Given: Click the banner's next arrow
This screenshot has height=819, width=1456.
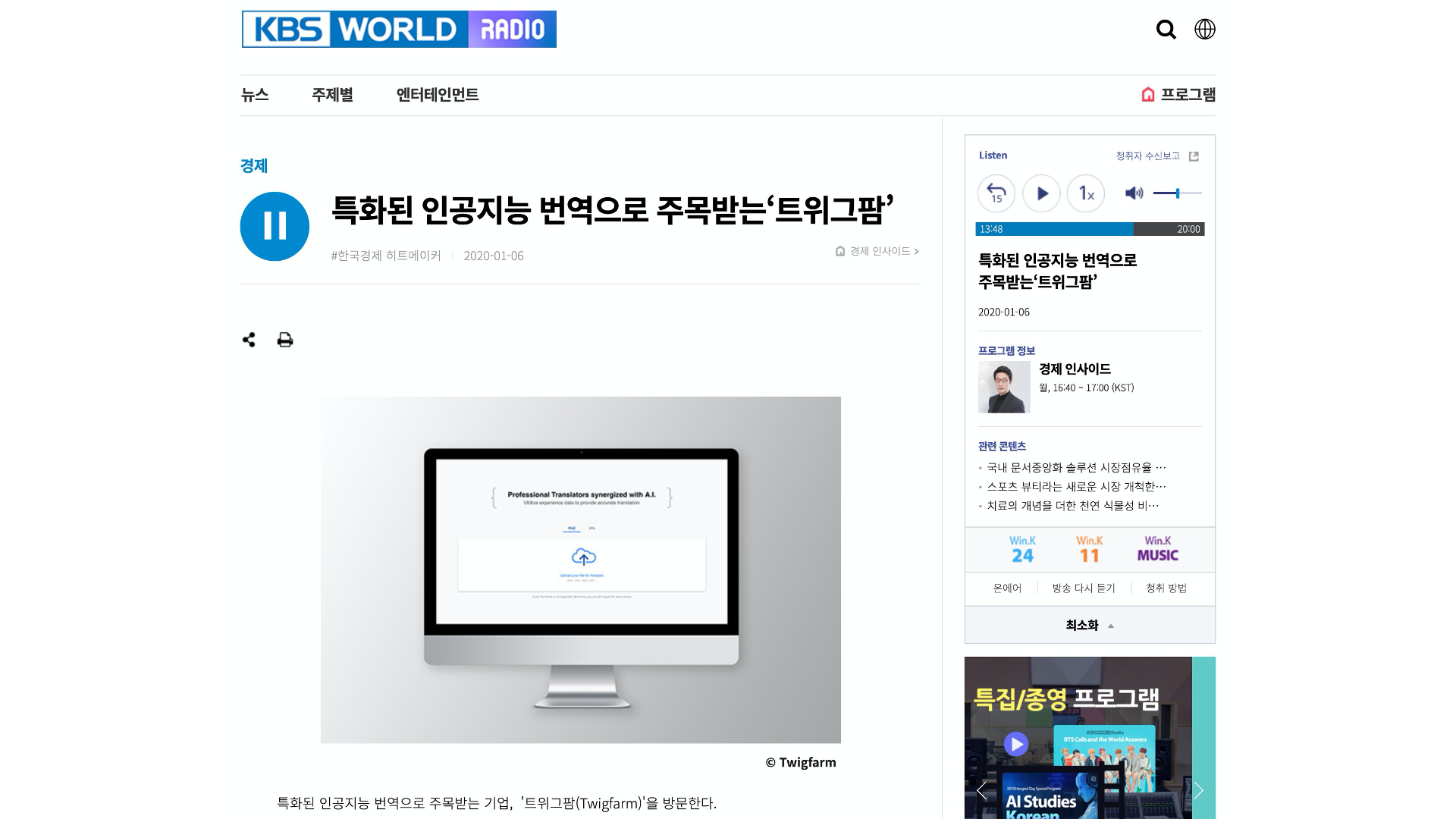Looking at the screenshot, I should point(1198,791).
